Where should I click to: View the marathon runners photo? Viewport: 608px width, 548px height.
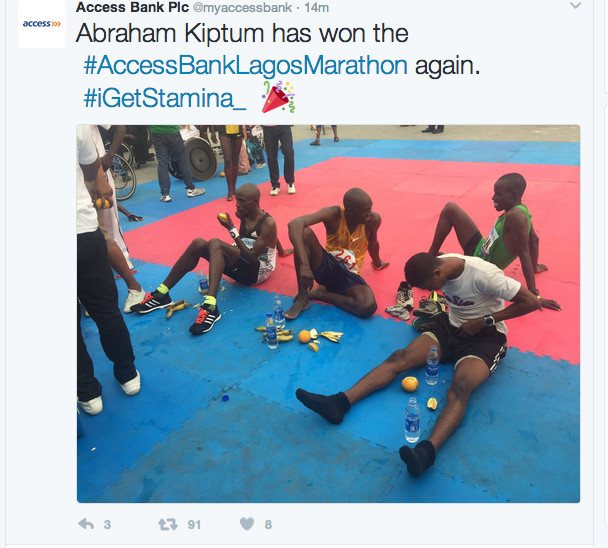click(x=328, y=314)
